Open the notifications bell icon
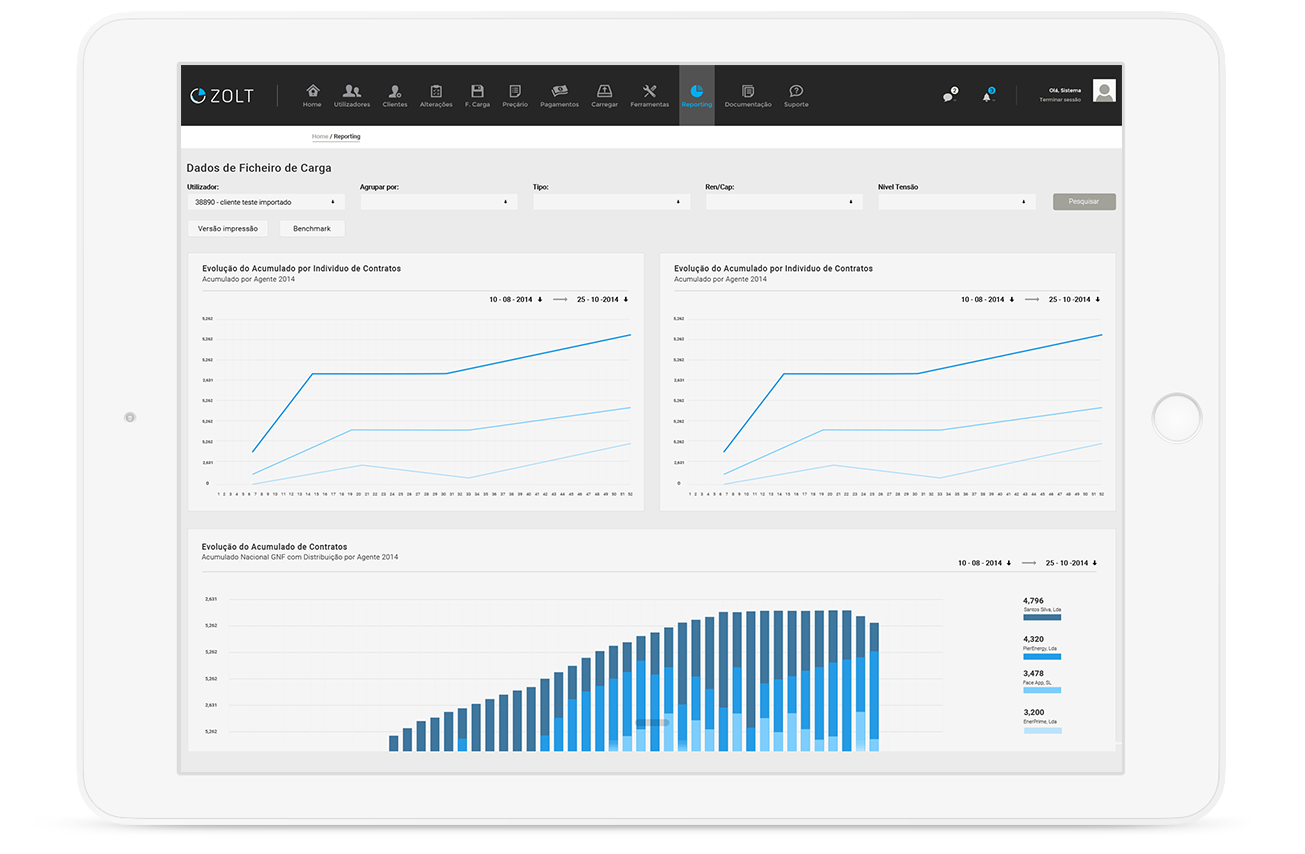Viewport: 1305px width, 854px height. coord(988,96)
